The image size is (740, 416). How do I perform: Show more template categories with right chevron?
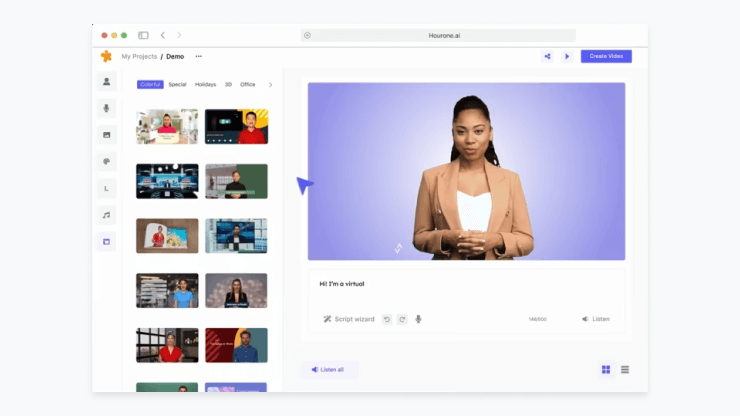270,85
